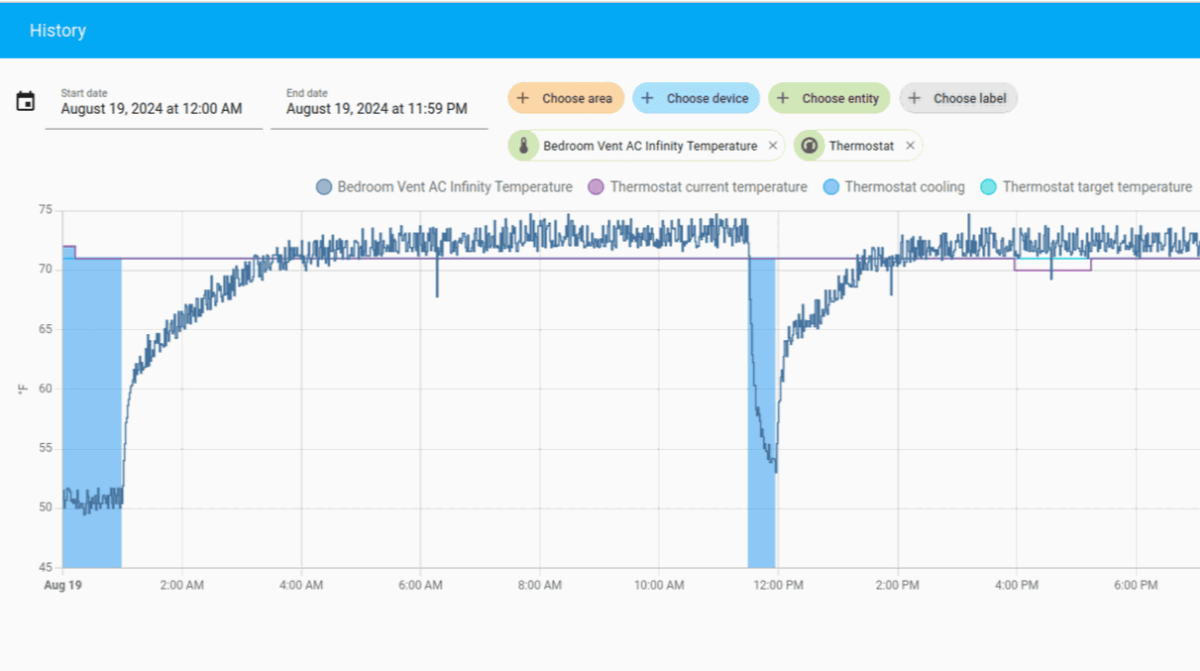Select the Choose device filter
This screenshot has height=671, width=1200.
[696, 98]
